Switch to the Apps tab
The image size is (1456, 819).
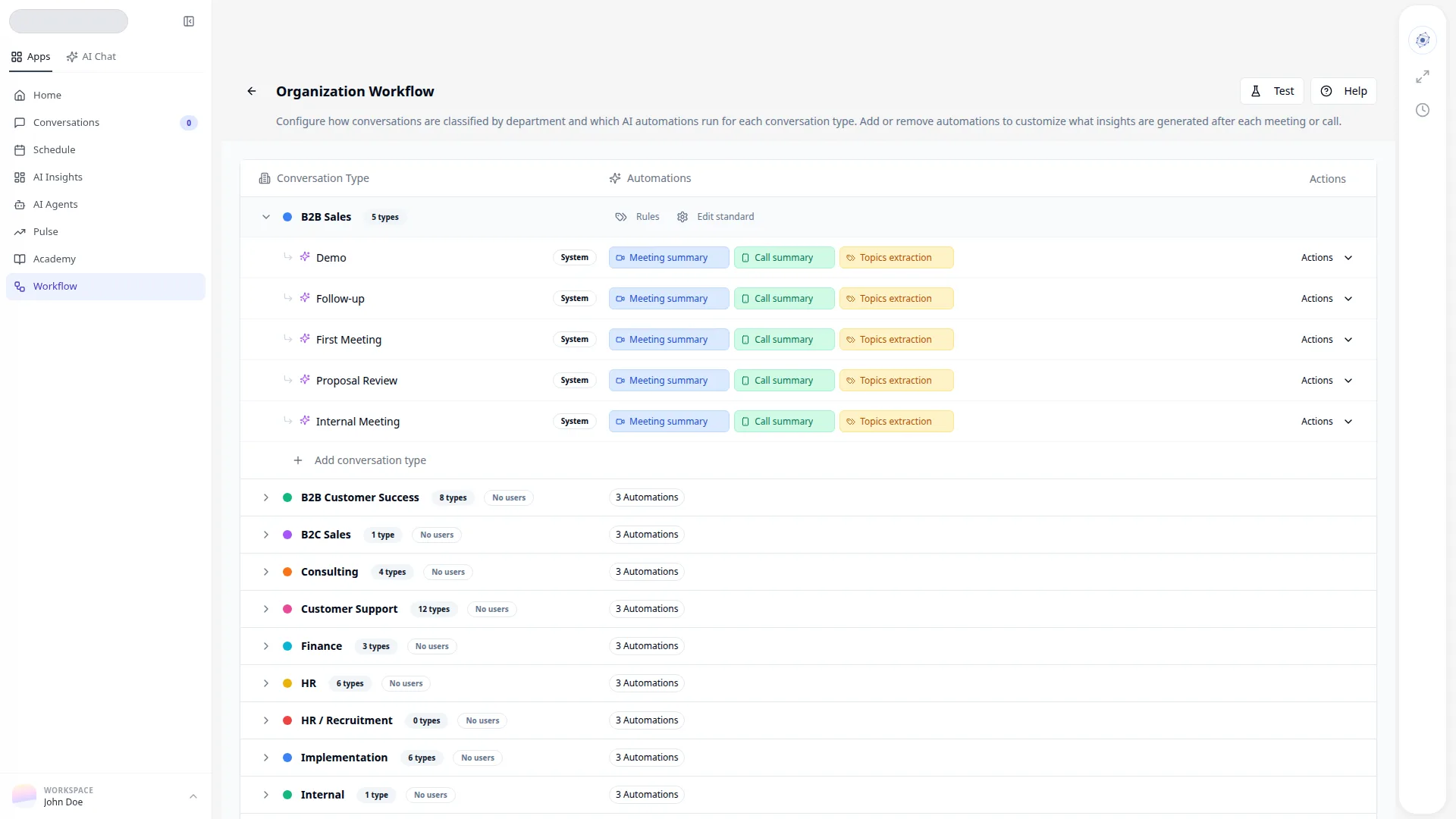coord(31,57)
